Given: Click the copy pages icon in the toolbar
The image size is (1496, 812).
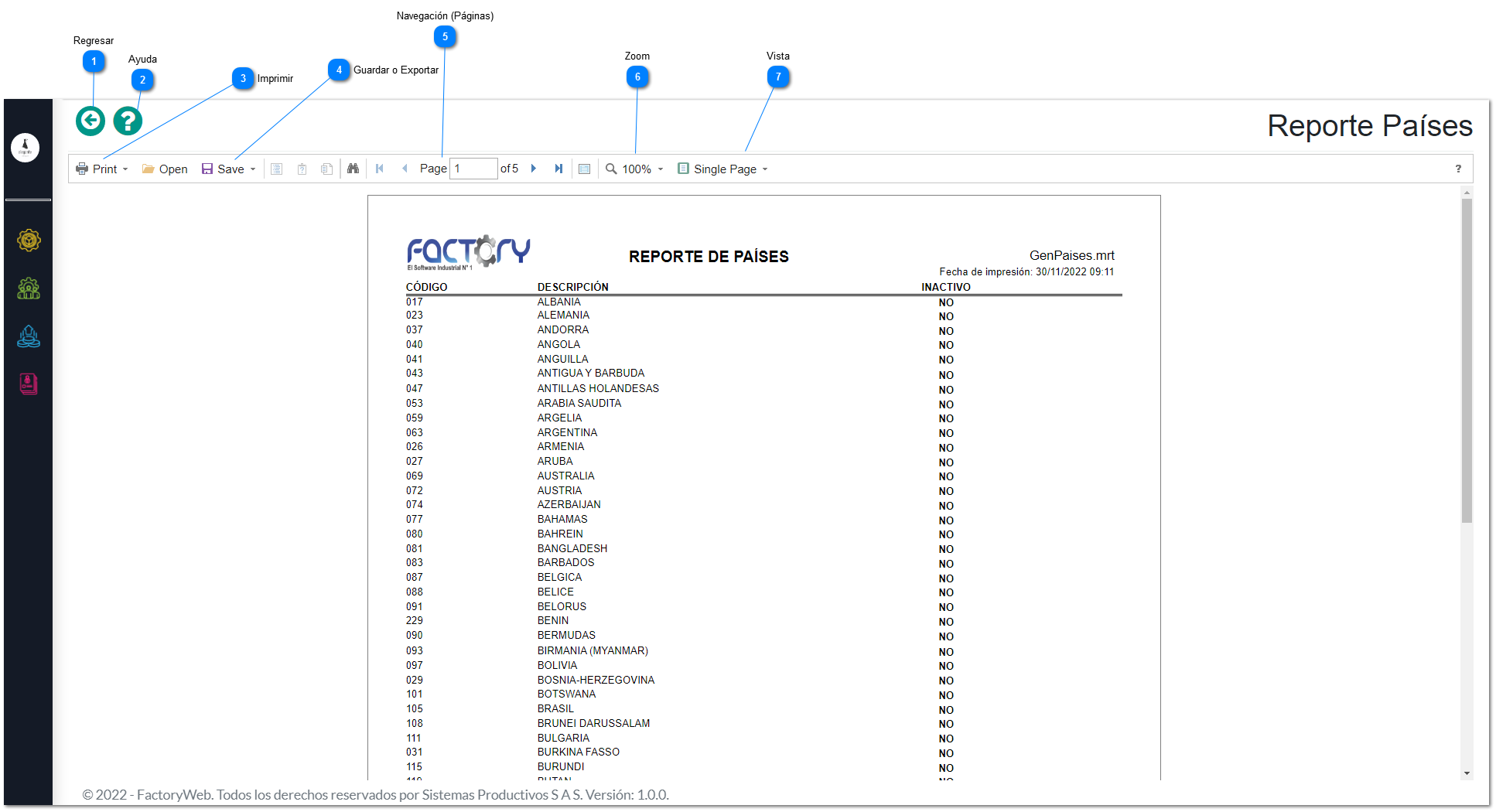Looking at the screenshot, I should pos(327,169).
